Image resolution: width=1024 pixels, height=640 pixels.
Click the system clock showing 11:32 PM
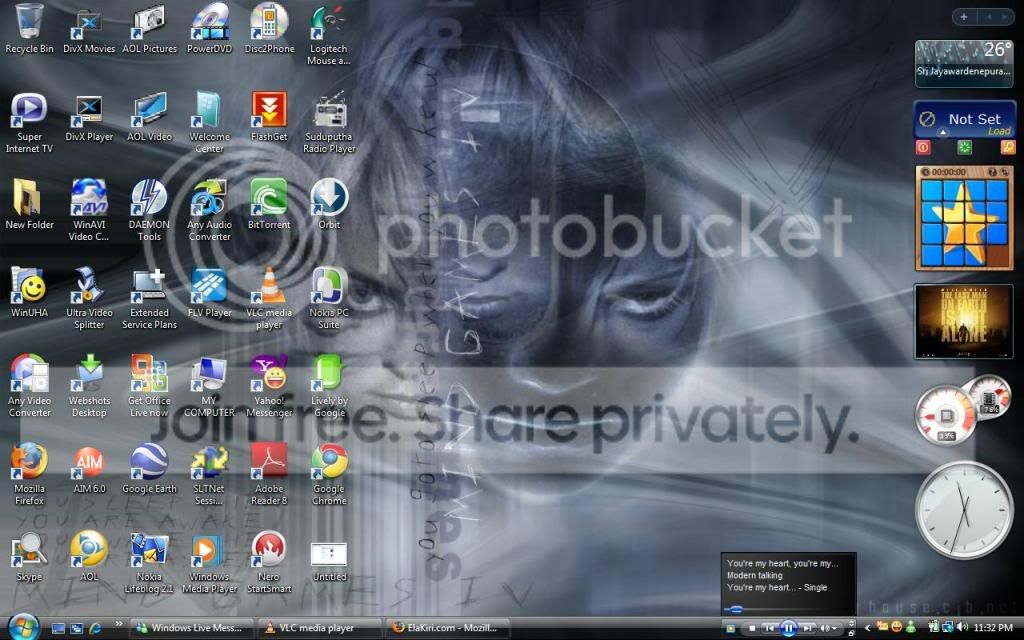point(993,628)
